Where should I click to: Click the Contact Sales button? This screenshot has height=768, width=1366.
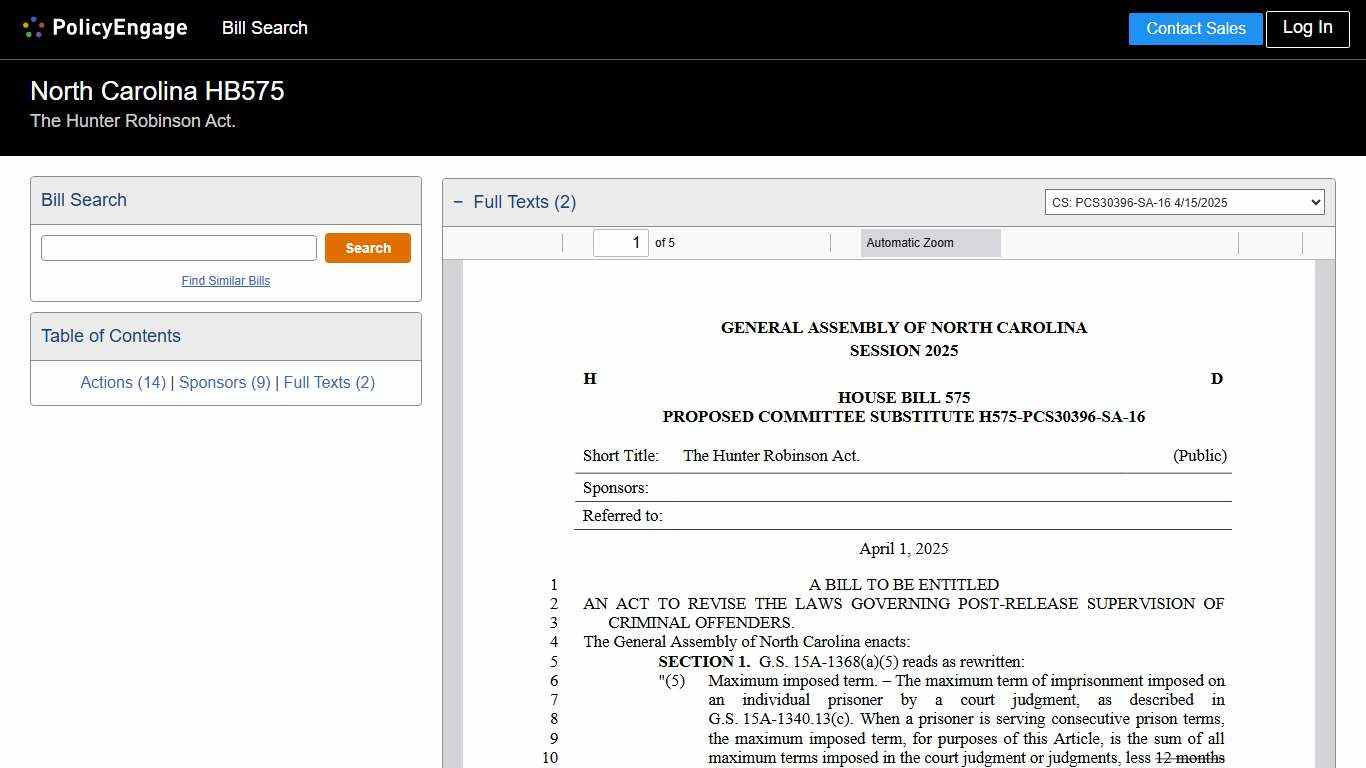coord(1195,28)
